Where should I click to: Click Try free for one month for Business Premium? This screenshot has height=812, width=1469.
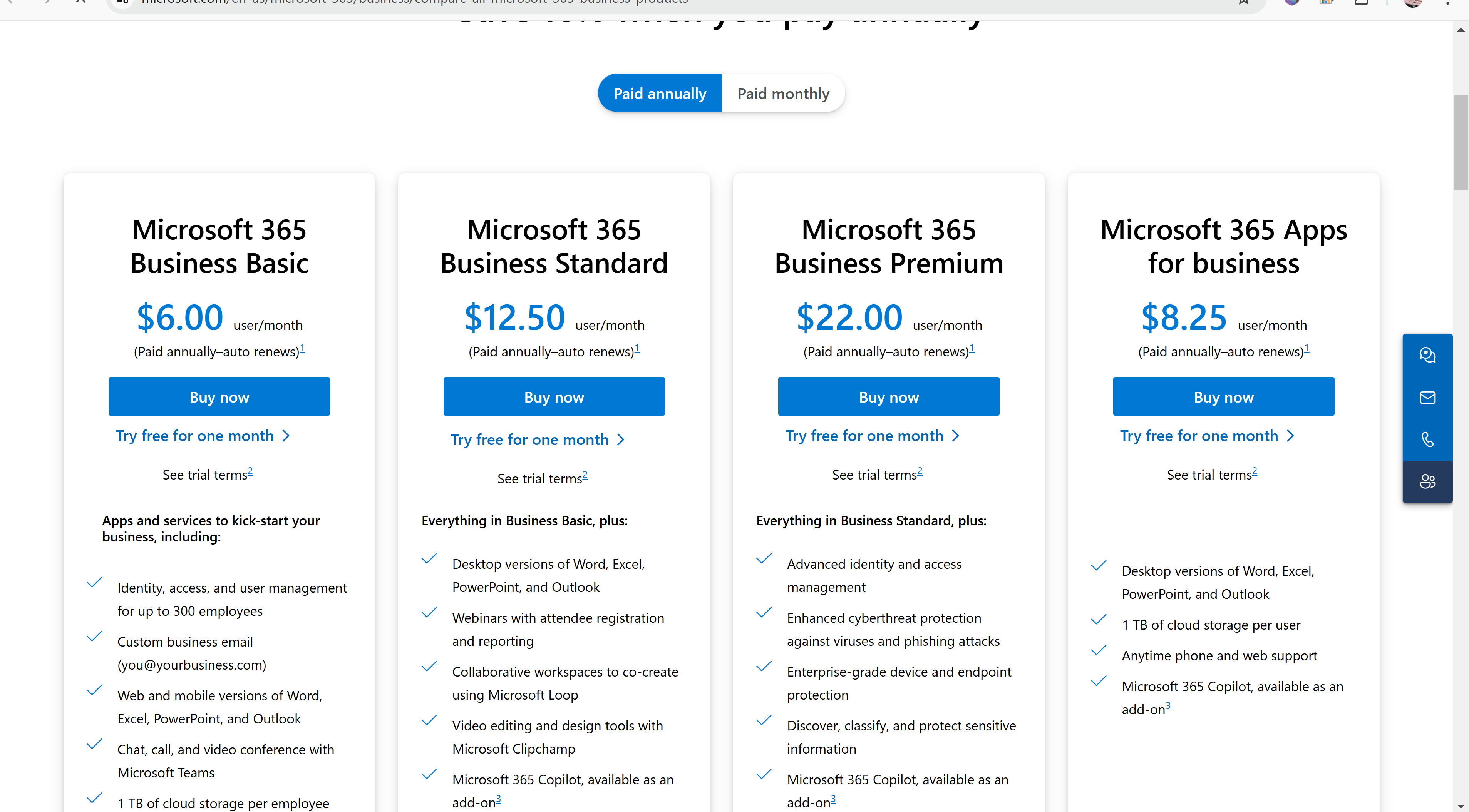[x=864, y=436]
